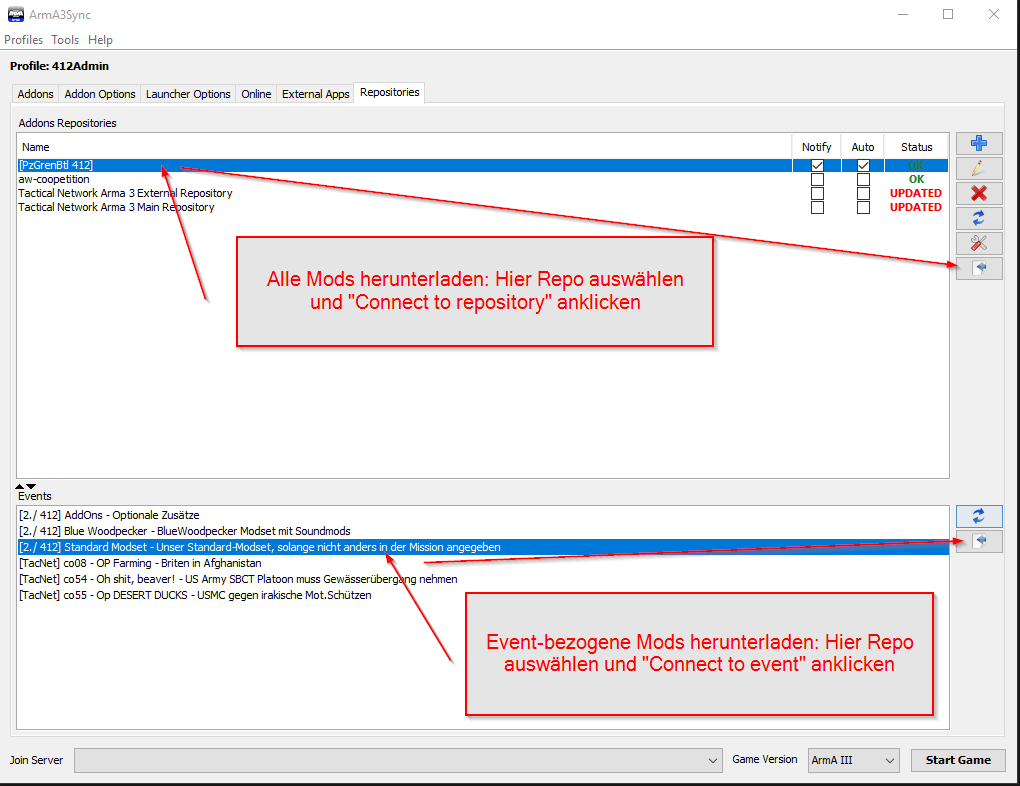Screen dimensions: 1020x786
Task: Open the Profiles menu
Action: coord(24,40)
